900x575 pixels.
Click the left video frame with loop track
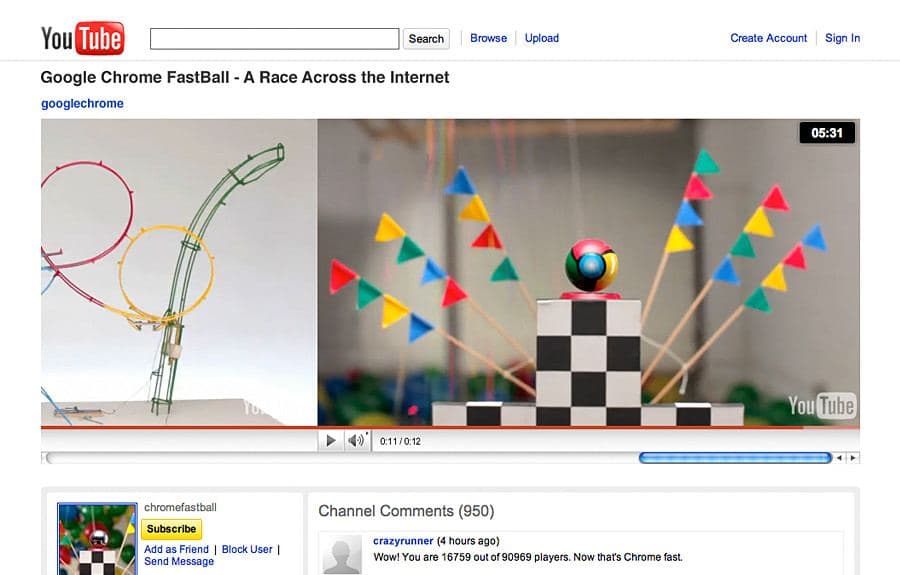(179, 273)
